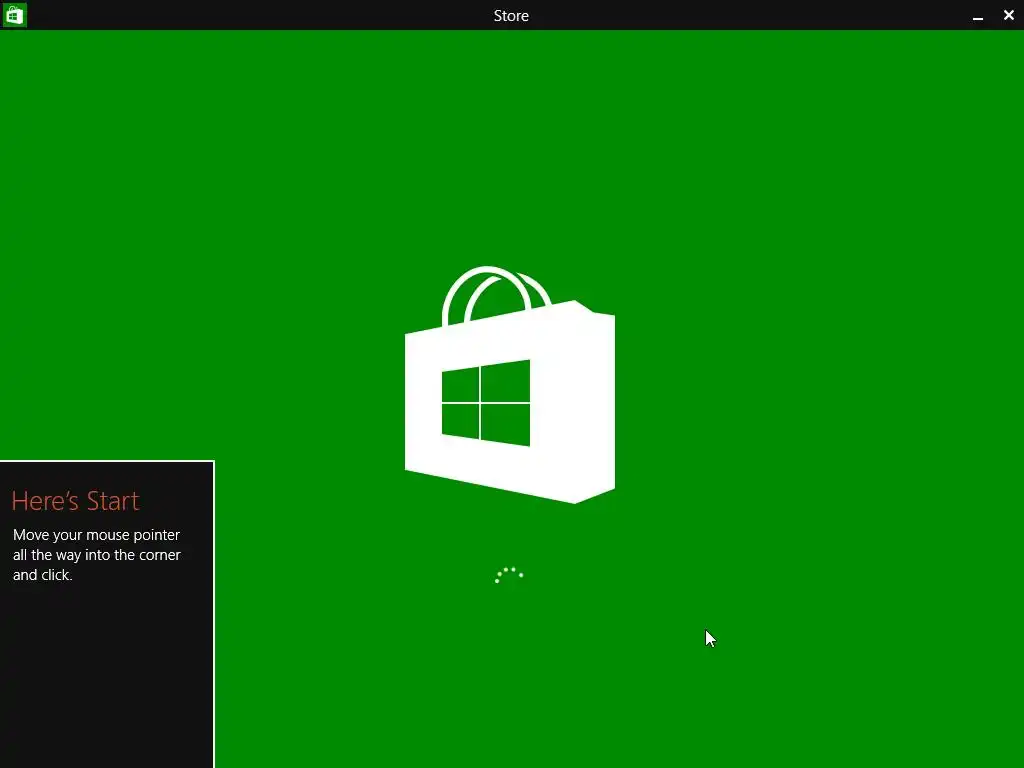Viewport: 1024px width, 768px height.
Task: Click the Store app icon in title bar
Action: [14, 15]
